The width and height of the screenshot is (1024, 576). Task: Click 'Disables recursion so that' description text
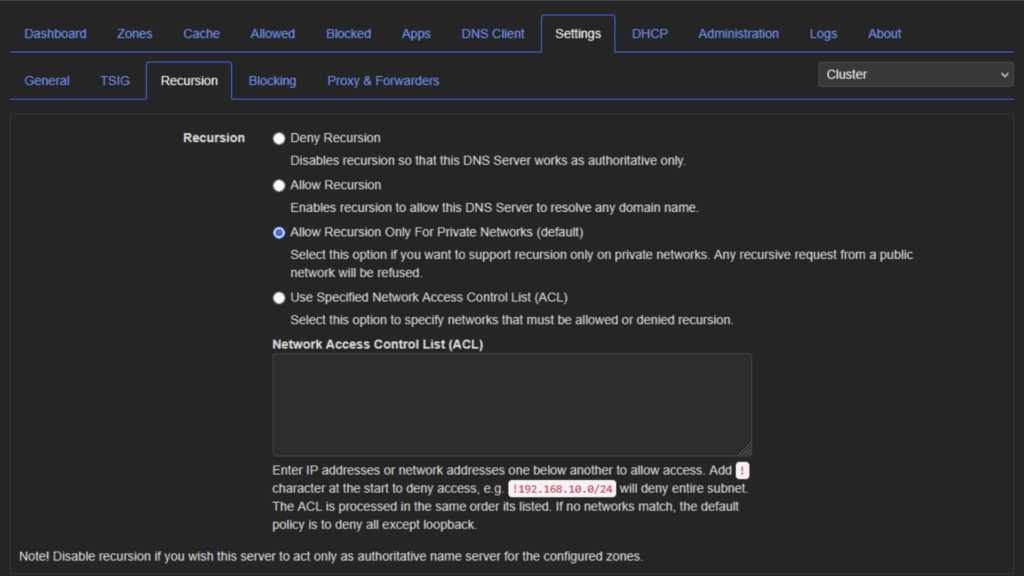(x=488, y=161)
